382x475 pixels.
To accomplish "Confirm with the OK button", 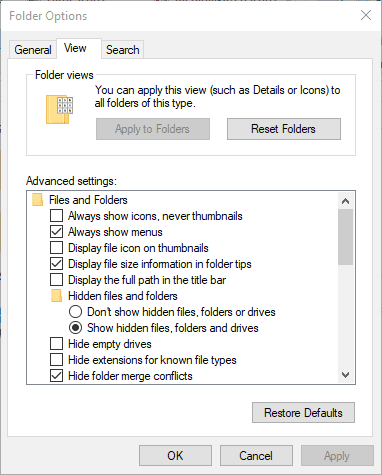I will coord(175,455).
